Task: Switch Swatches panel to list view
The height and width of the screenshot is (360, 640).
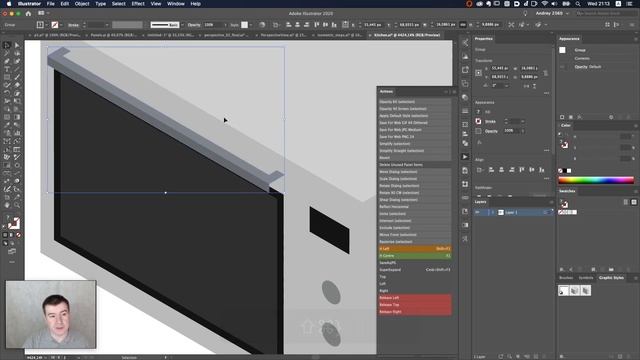Action: [626, 202]
